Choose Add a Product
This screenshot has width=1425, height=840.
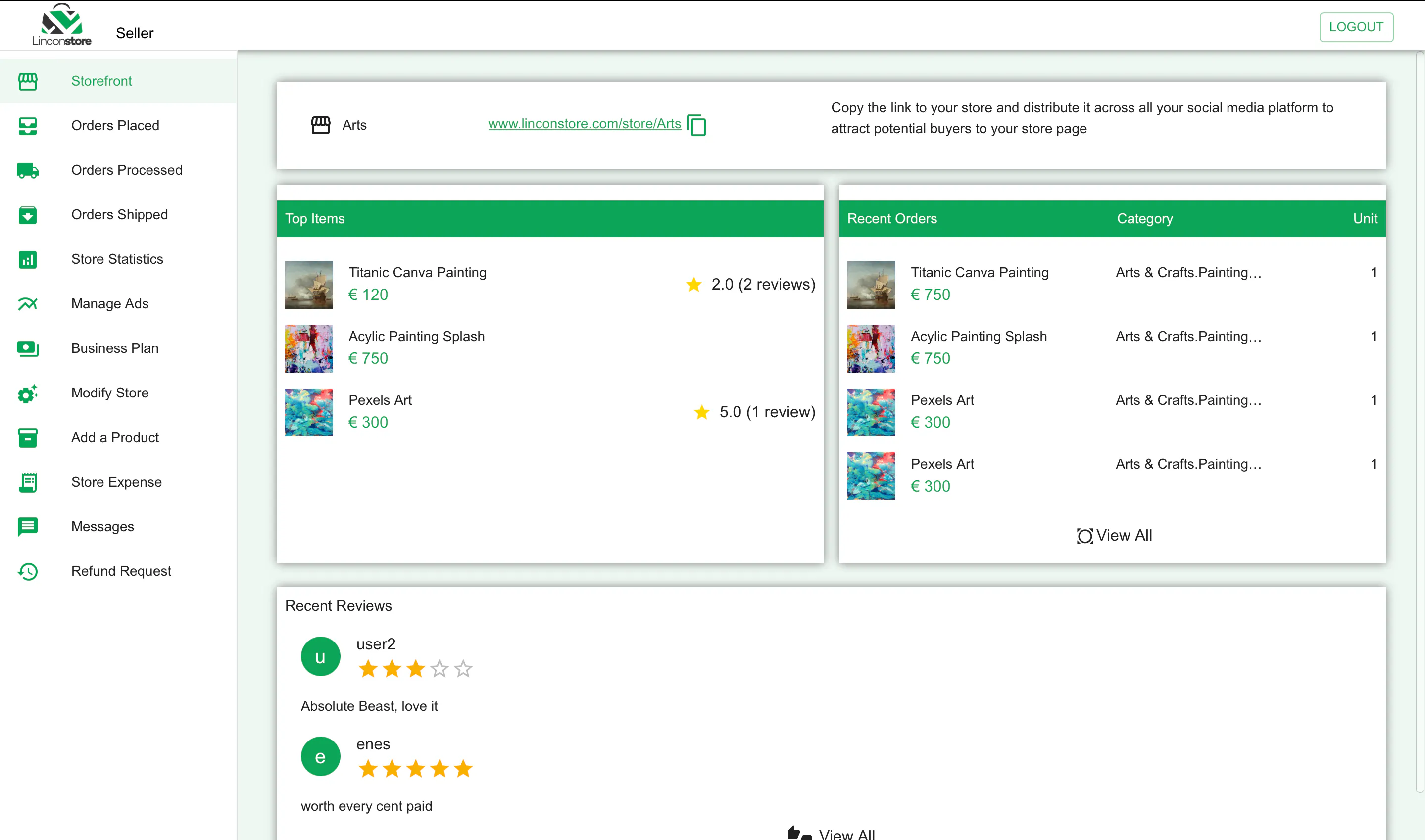(118, 438)
